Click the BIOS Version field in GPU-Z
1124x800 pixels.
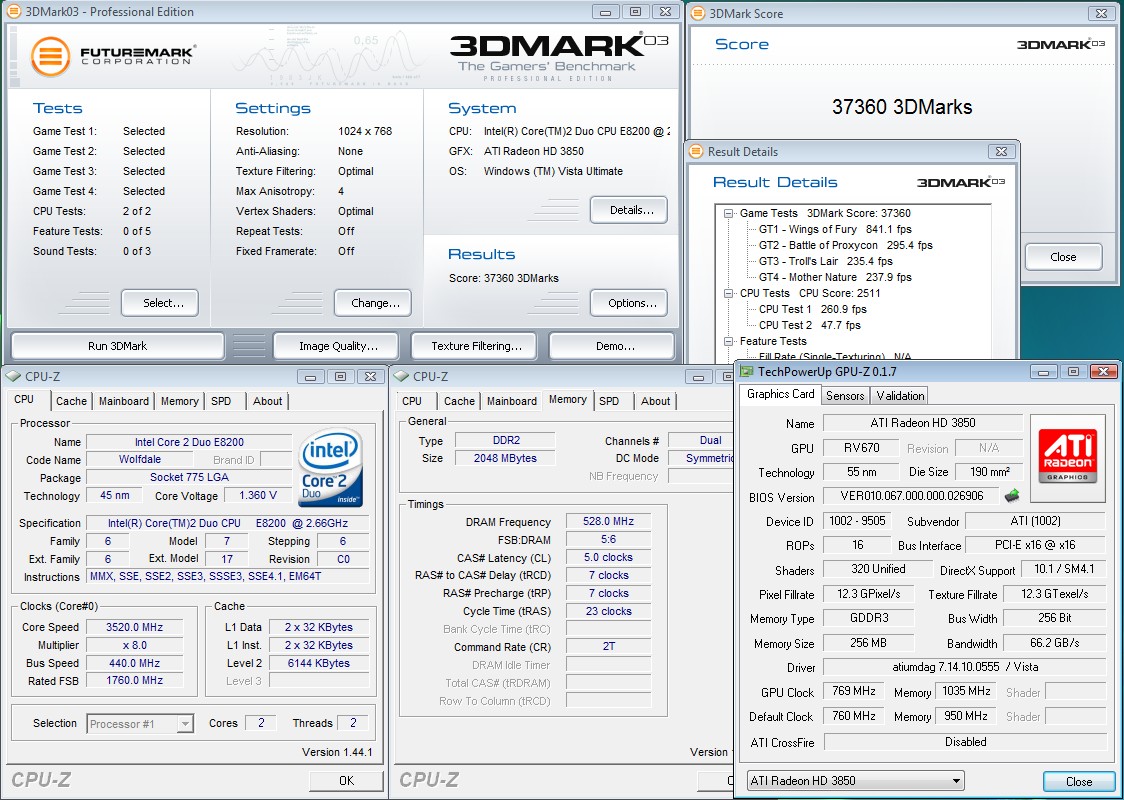911,496
